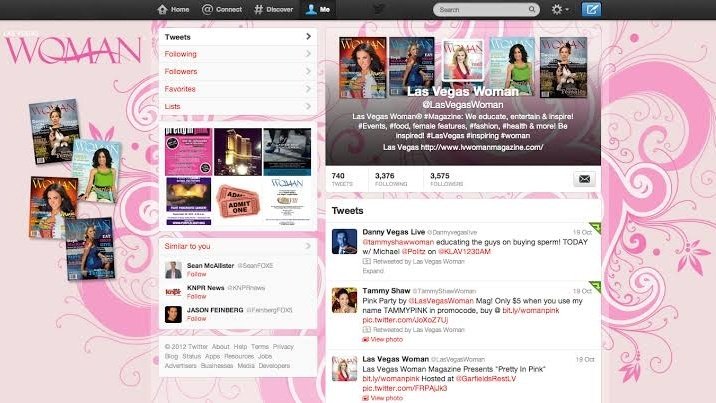Open pic.twitter.com/JoXoZ7Uj link
716x403 pixels.
pyautogui.click(x=405, y=320)
